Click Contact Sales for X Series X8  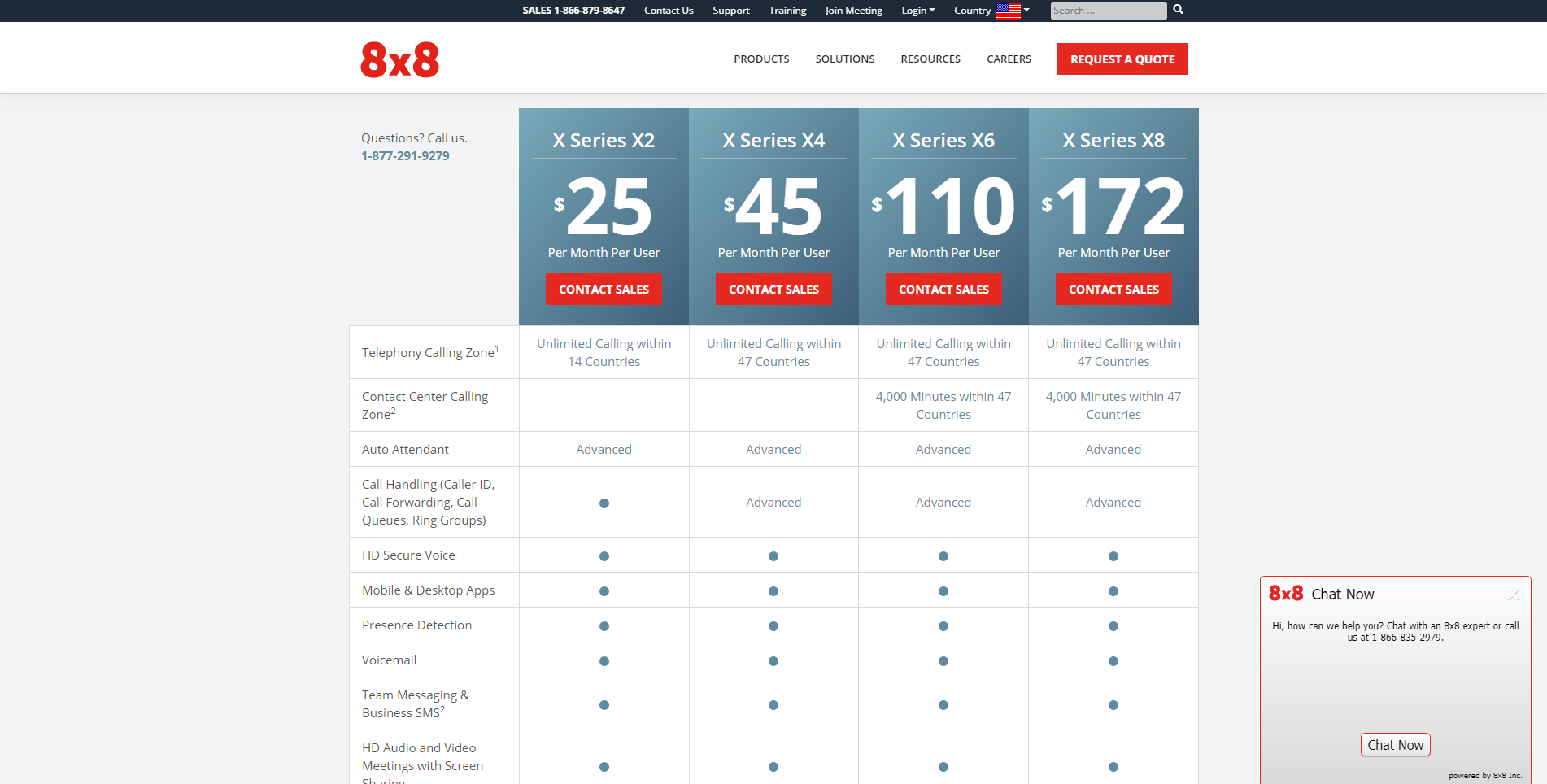click(1113, 290)
